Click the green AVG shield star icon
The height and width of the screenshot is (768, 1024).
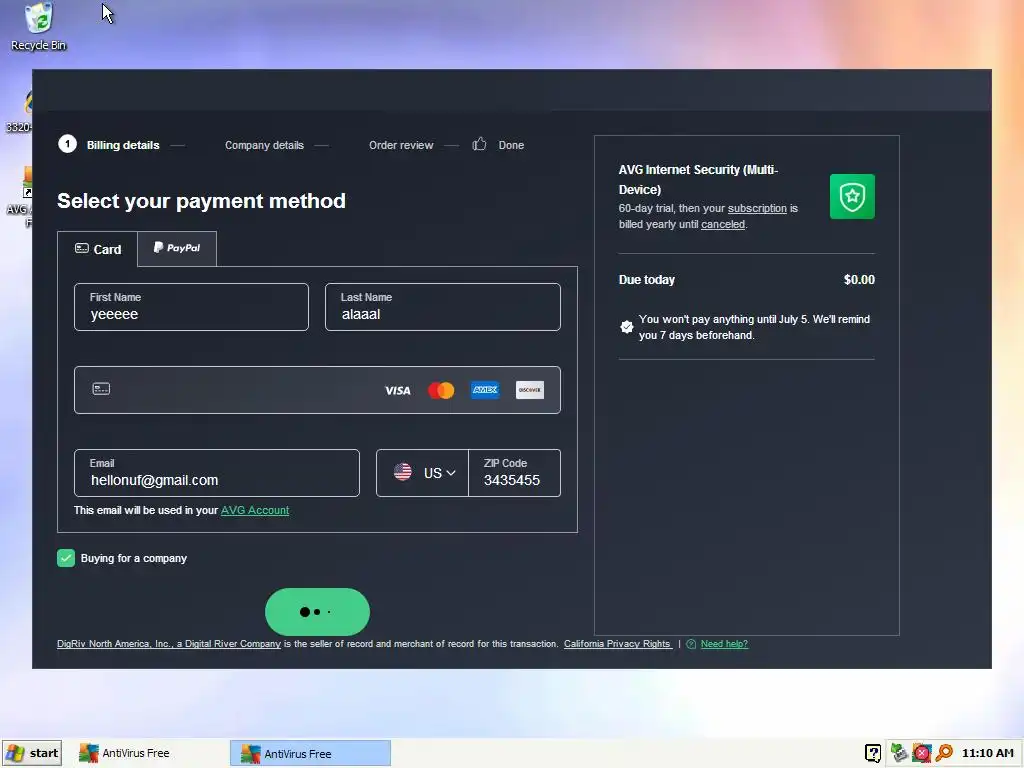click(852, 197)
